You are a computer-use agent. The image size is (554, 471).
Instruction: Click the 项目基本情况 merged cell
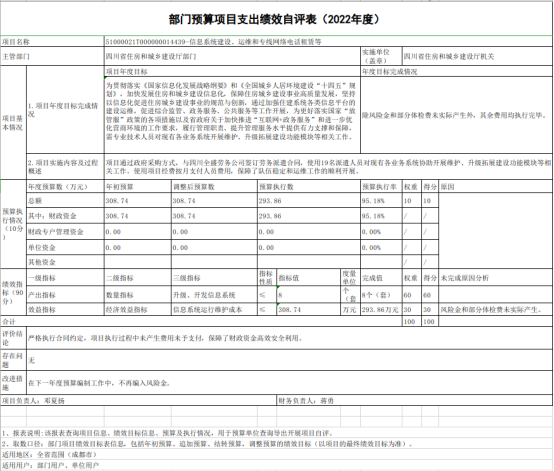13,123
